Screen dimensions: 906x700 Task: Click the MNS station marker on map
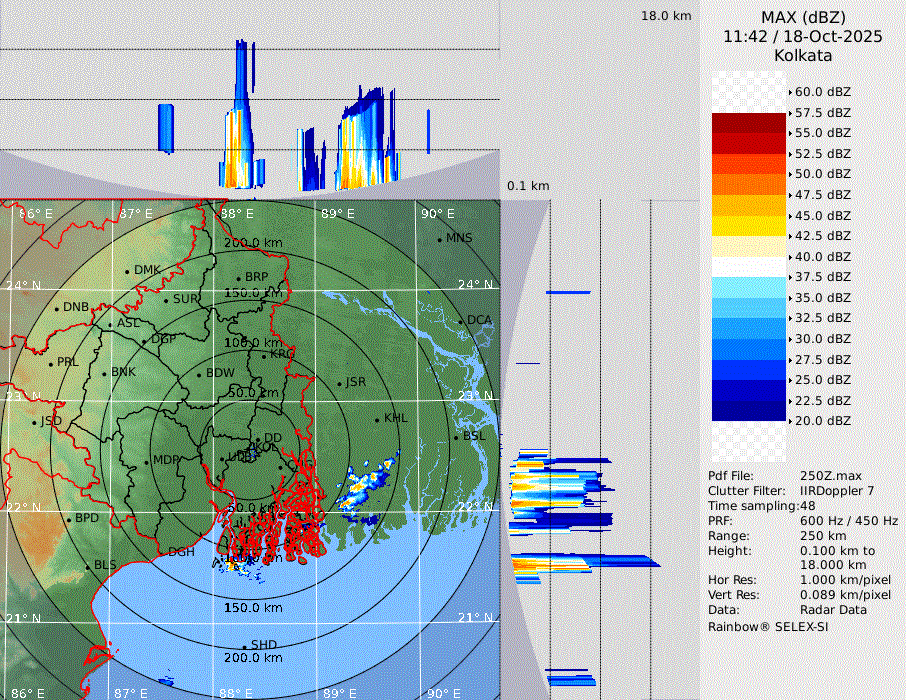(440, 239)
